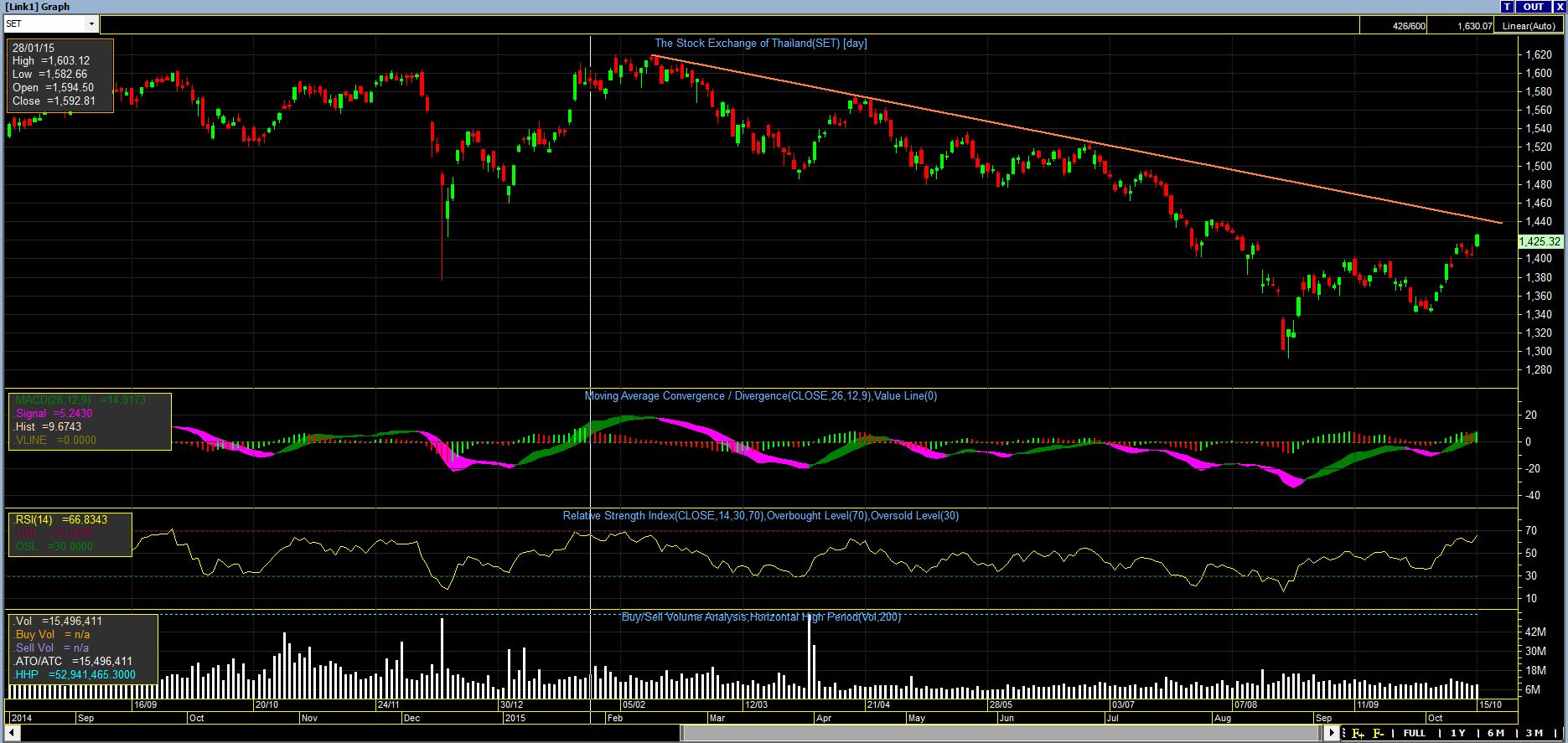
Task: Click the scrollbar right arrow
Action: click(1331, 733)
